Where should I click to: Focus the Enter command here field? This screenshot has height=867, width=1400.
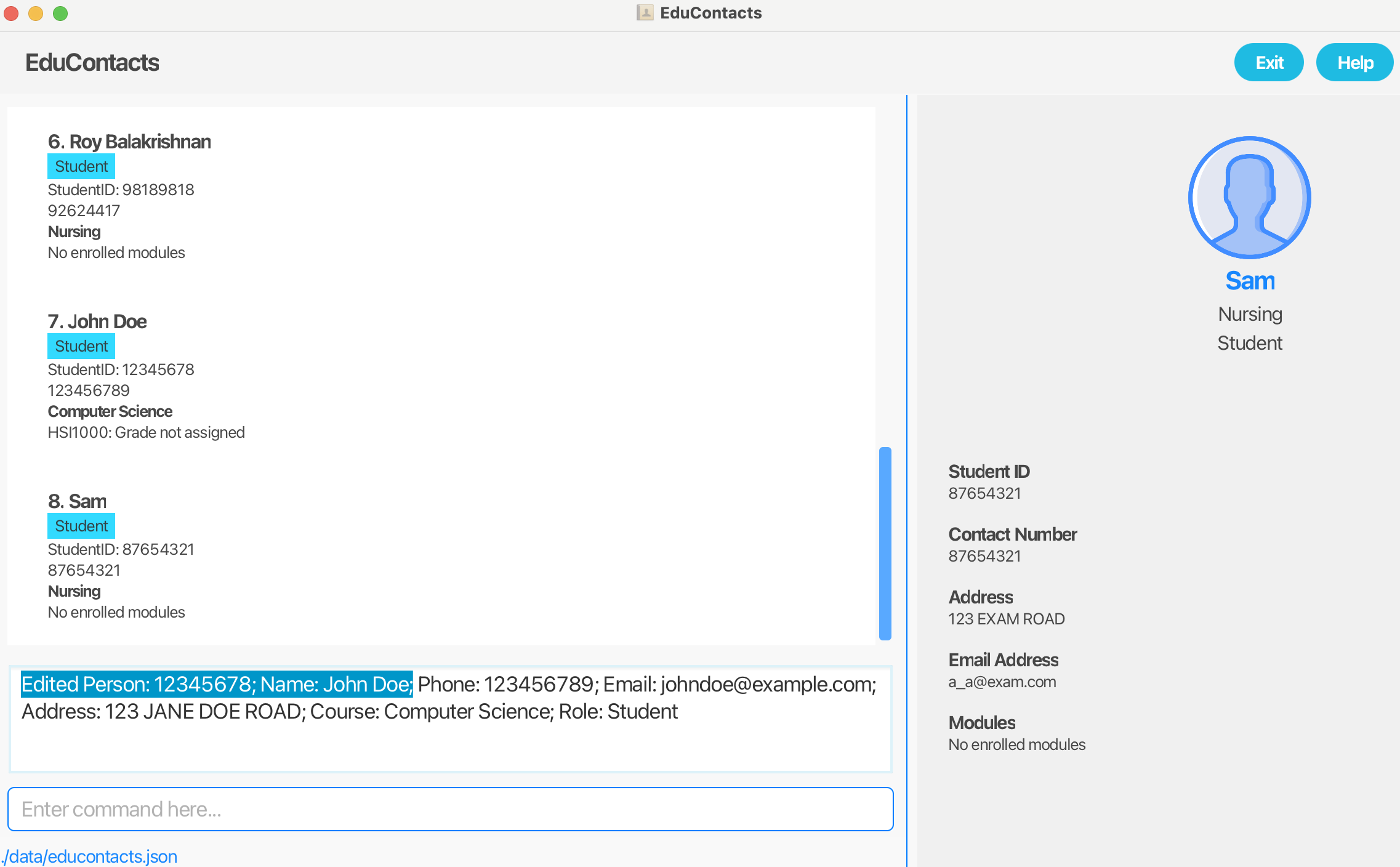coord(450,809)
